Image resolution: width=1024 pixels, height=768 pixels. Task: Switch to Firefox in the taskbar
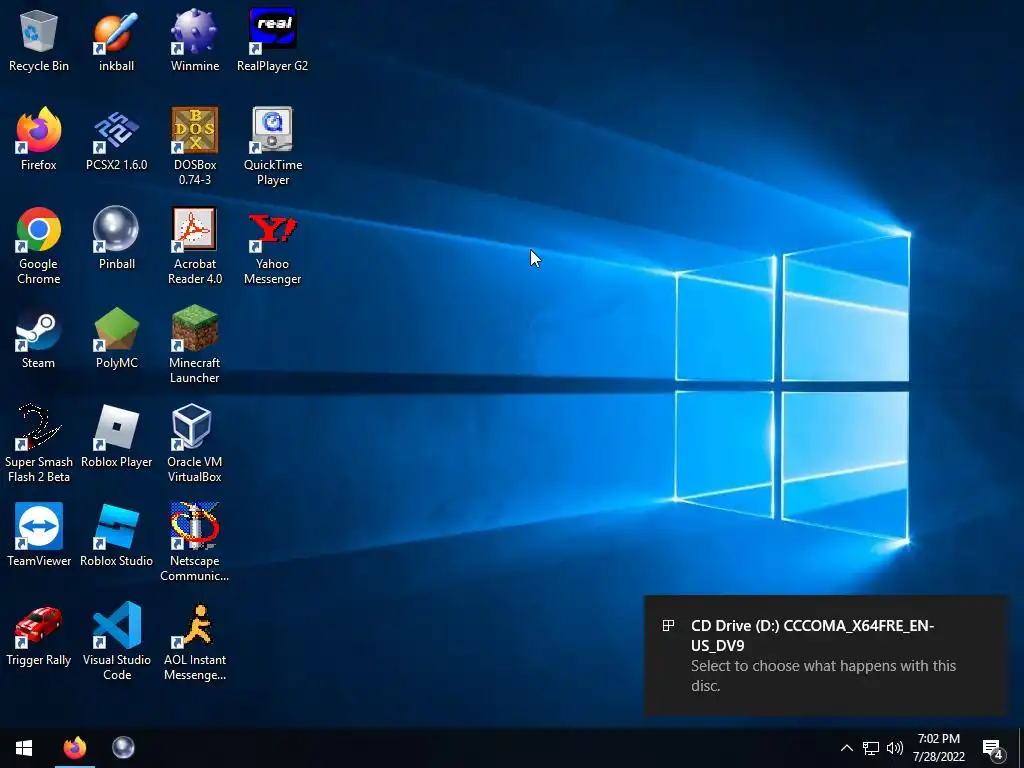point(74,748)
